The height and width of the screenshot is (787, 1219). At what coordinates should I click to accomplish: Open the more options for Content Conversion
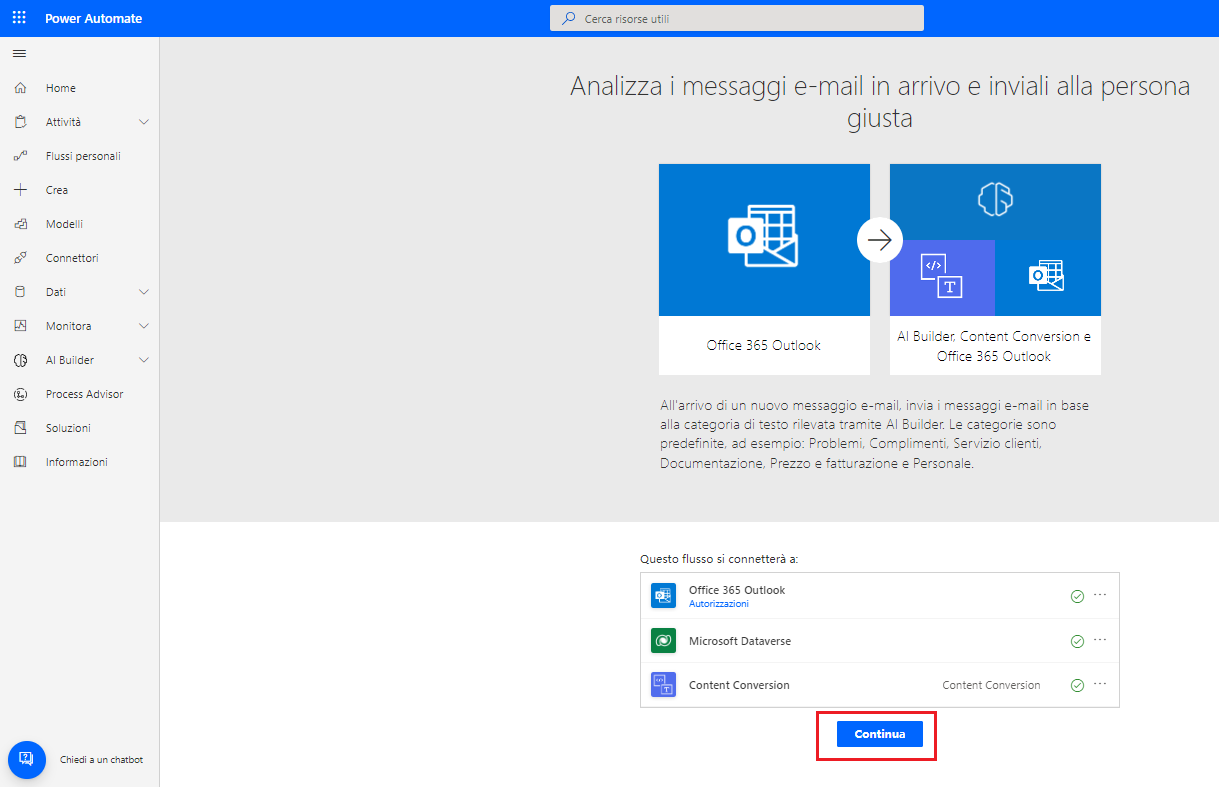coord(1100,685)
